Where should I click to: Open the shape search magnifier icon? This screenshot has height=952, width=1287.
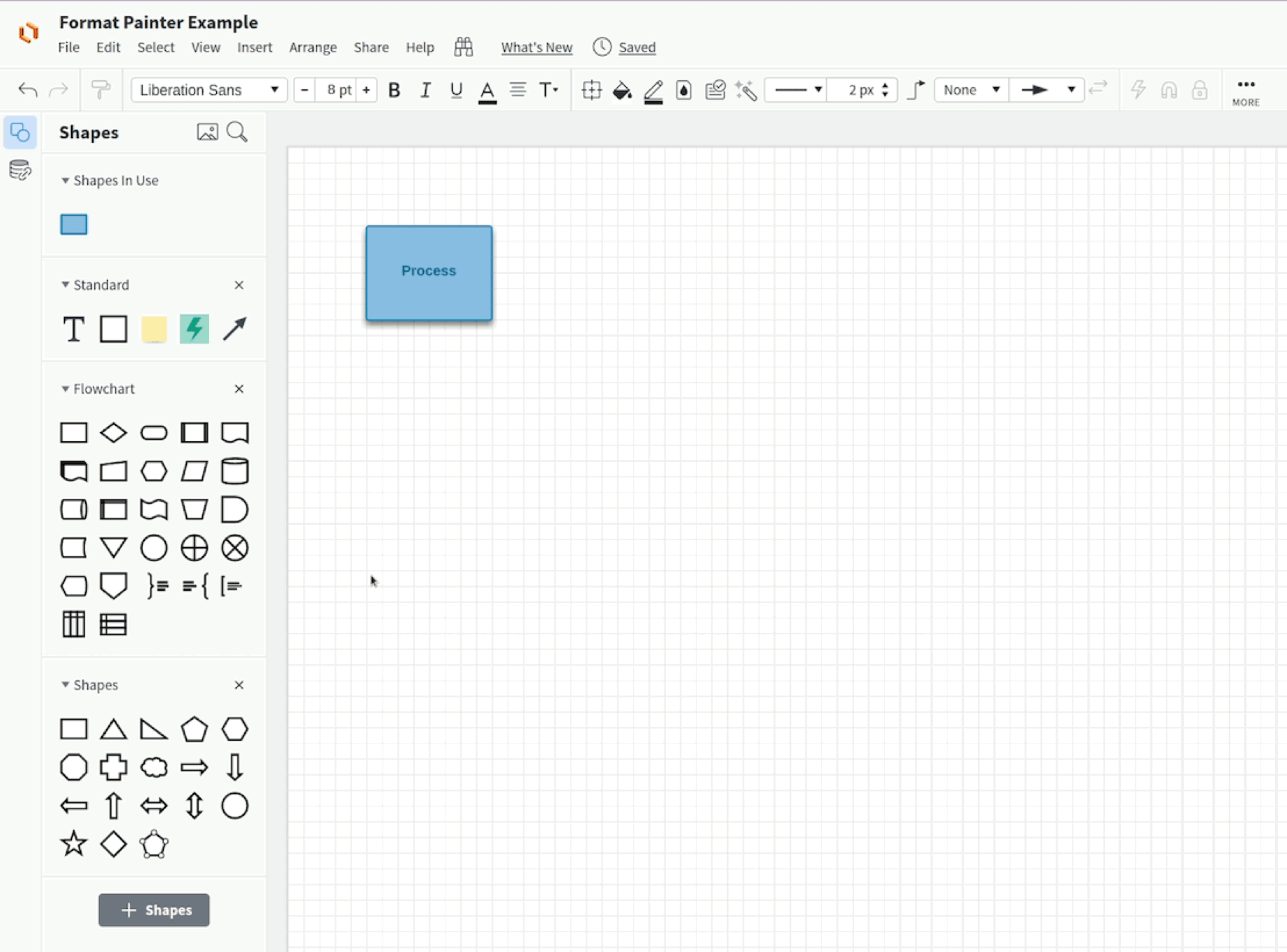tap(237, 132)
